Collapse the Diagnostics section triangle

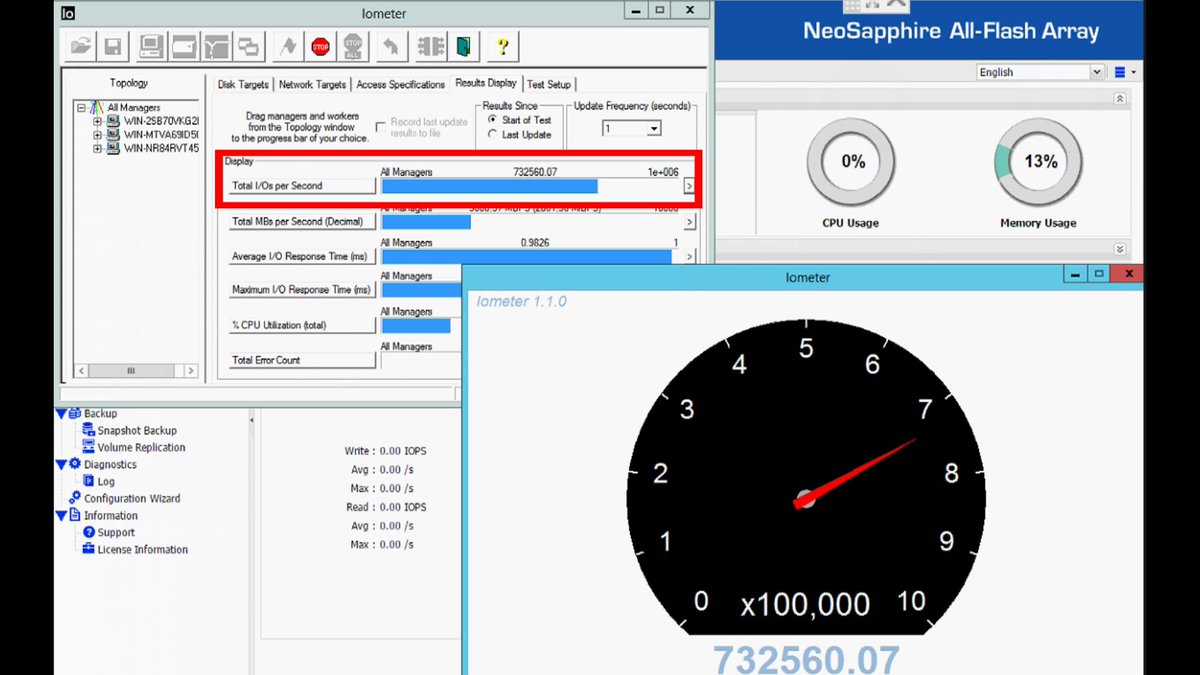click(61, 464)
